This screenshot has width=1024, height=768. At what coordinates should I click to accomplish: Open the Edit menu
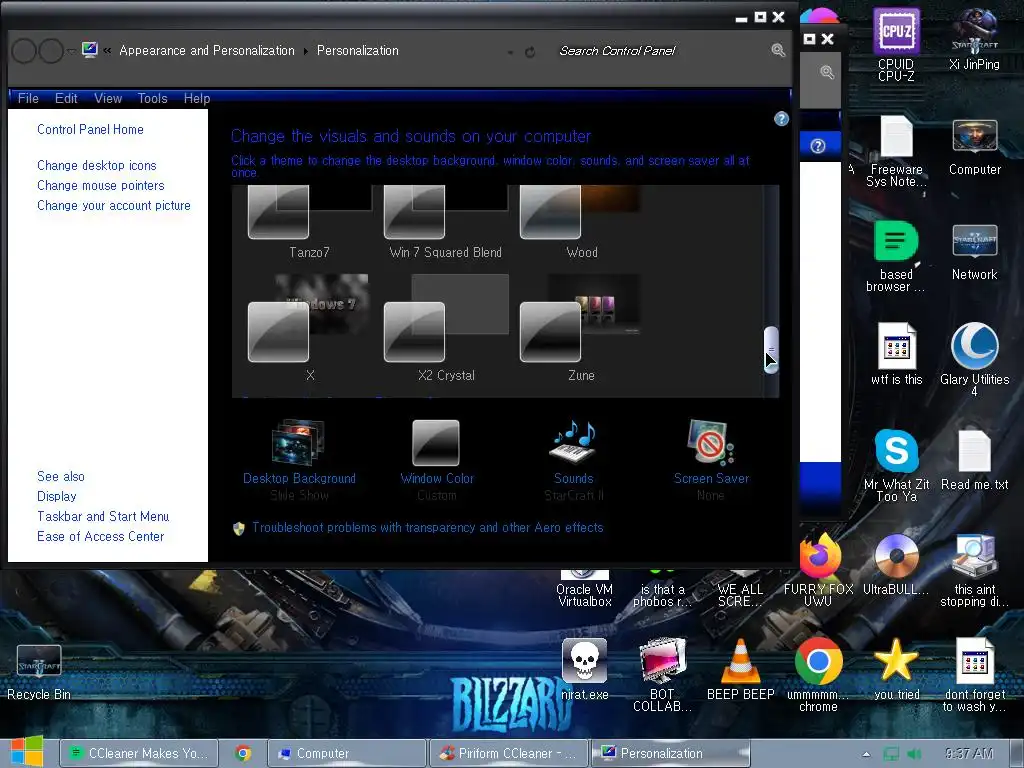tap(66, 99)
